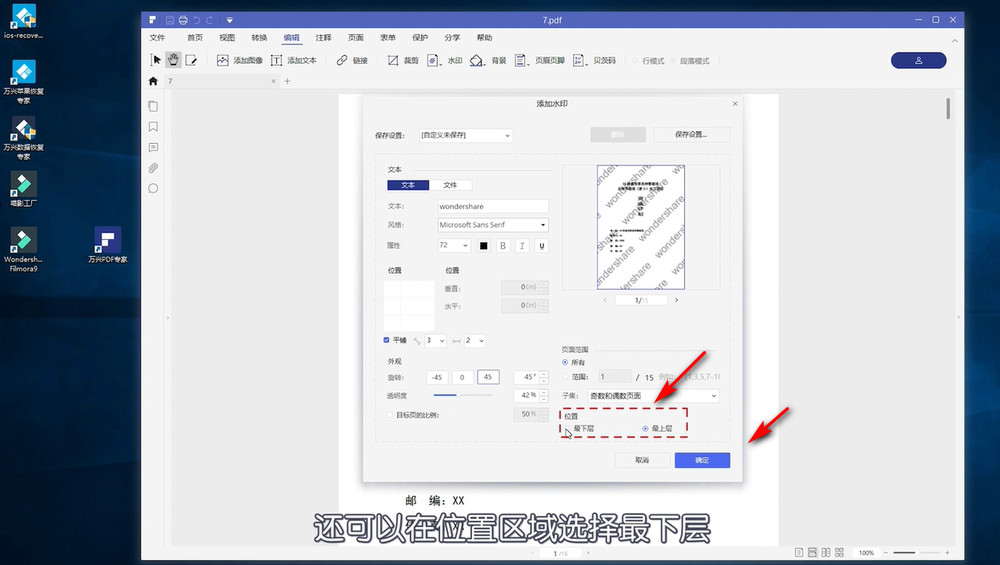Viewport: 1000px width, 565px height.
Task: Open the 保存设置 preset dropdown
Action: tap(466, 135)
